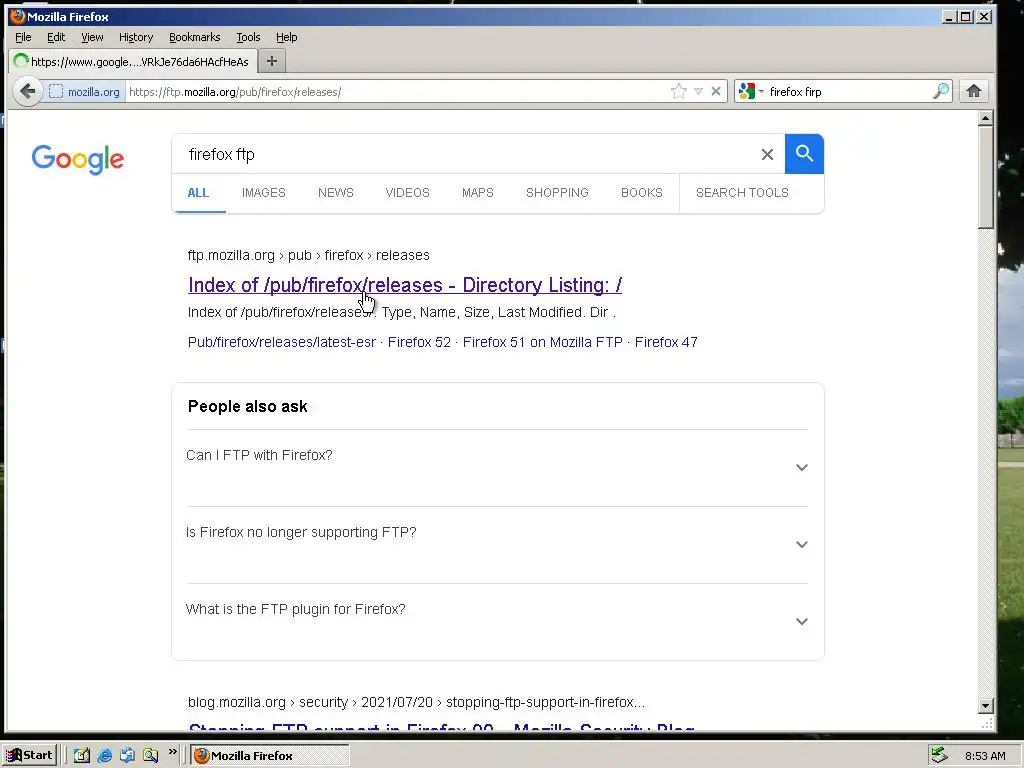Screen dimensions: 1024x768
Task: Open the Edit menu
Action: 56,37
